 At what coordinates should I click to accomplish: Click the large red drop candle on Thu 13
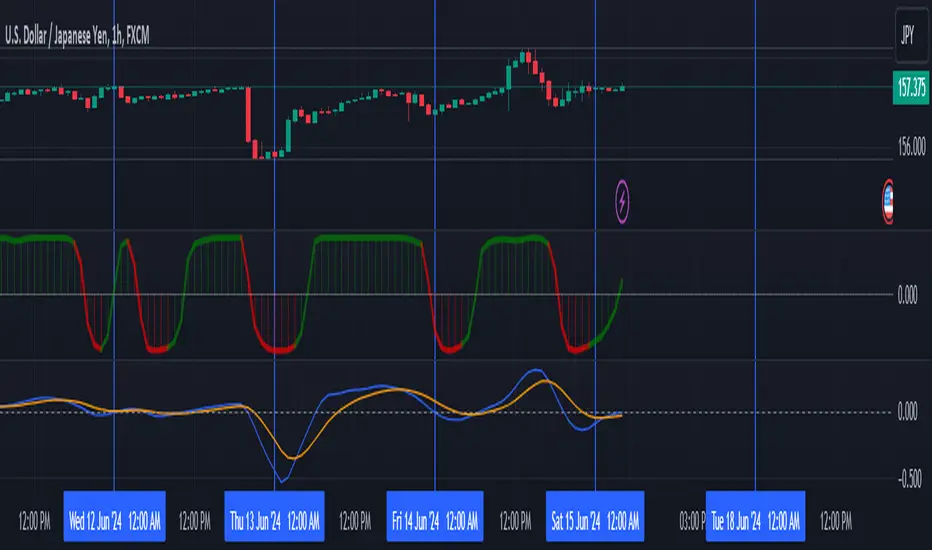(248, 114)
